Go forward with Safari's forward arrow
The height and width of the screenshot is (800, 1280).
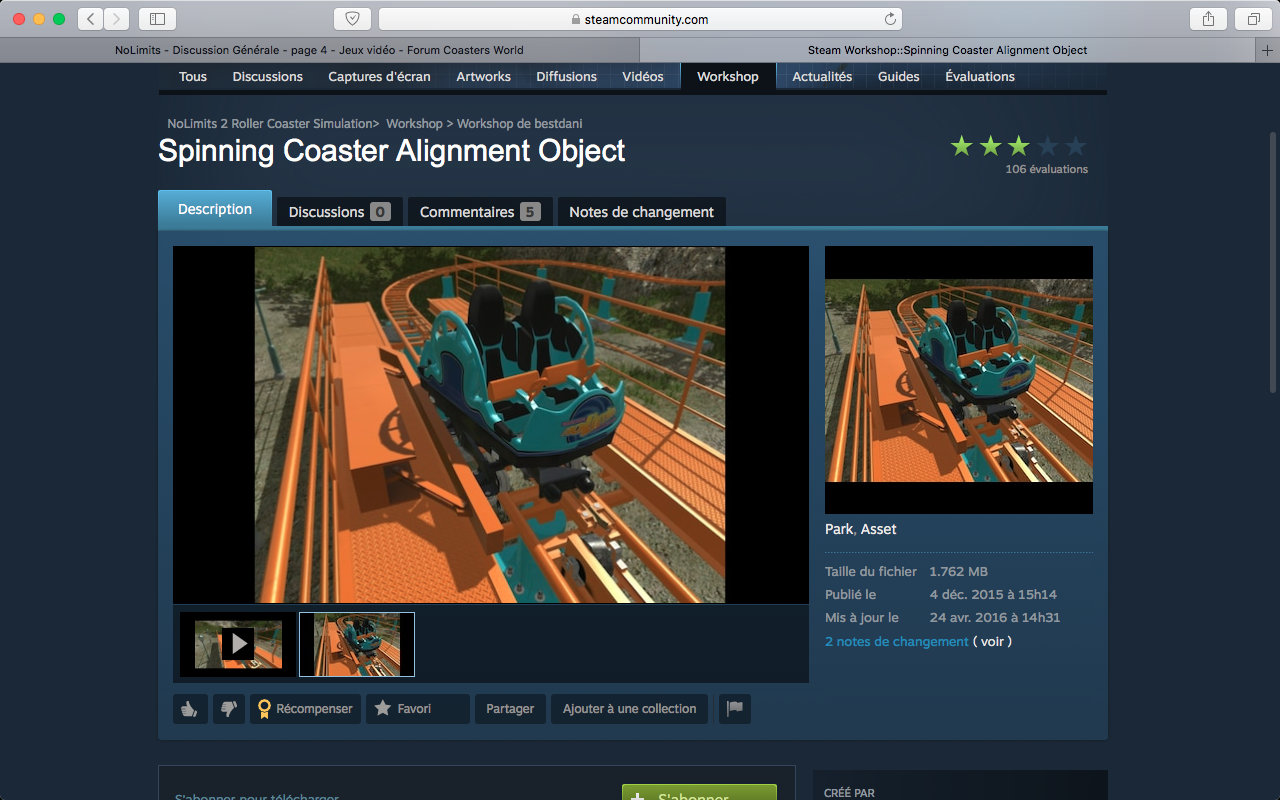[x=117, y=18]
